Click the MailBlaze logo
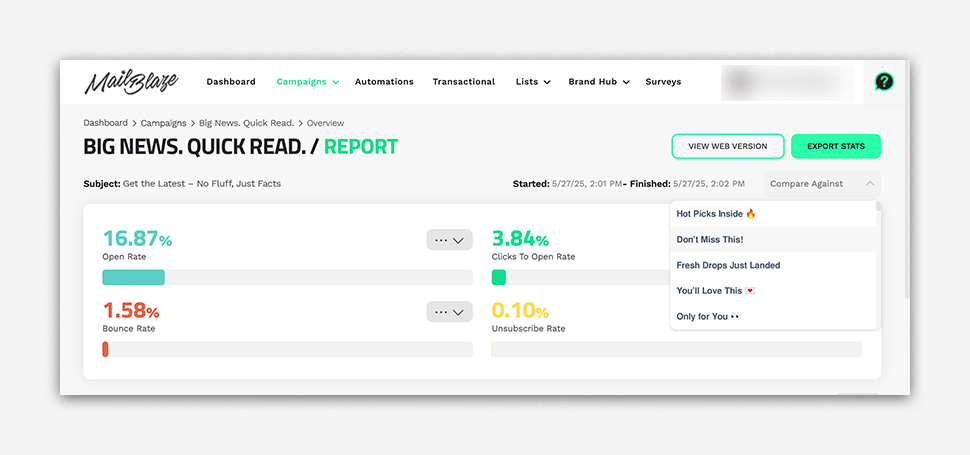Viewport: 970px width, 455px height. pos(131,82)
